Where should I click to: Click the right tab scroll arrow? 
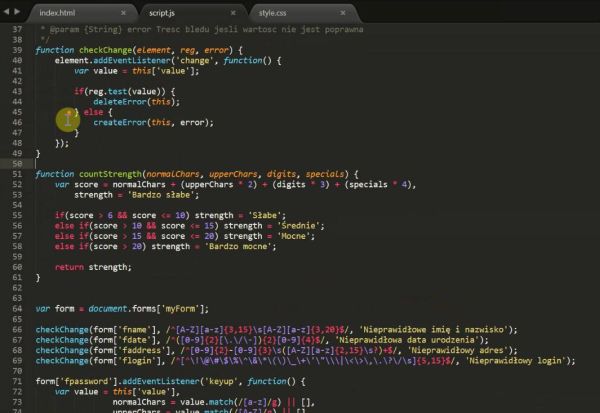pyautogui.click(x=20, y=14)
